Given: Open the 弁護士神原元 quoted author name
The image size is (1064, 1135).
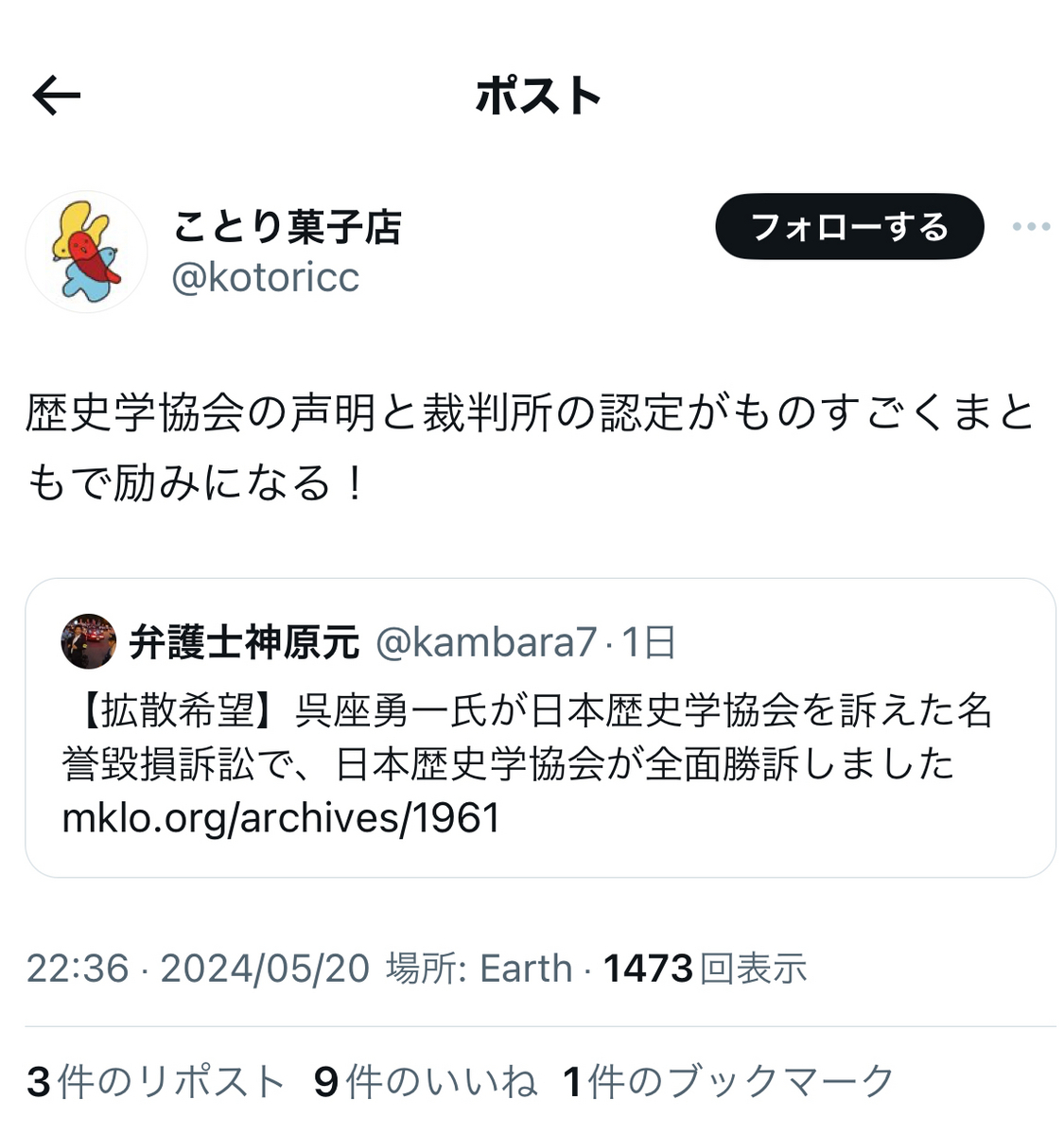Looking at the screenshot, I should click(x=244, y=643).
